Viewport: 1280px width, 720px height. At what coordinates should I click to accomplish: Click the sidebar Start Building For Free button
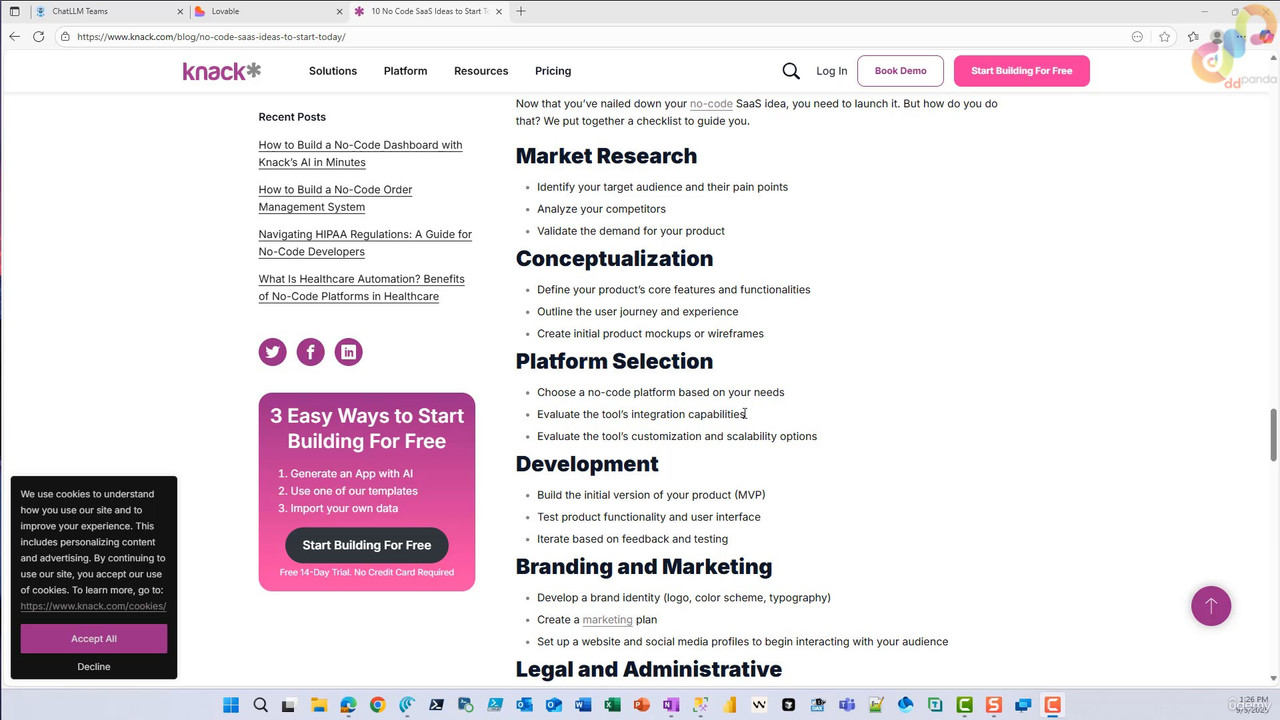pyautogui.click(x=367, y=545)
